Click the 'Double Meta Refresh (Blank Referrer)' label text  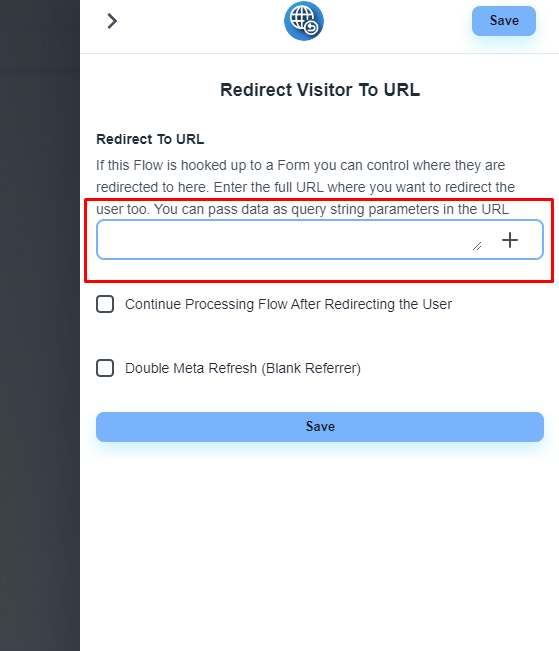tap(243, 368)
